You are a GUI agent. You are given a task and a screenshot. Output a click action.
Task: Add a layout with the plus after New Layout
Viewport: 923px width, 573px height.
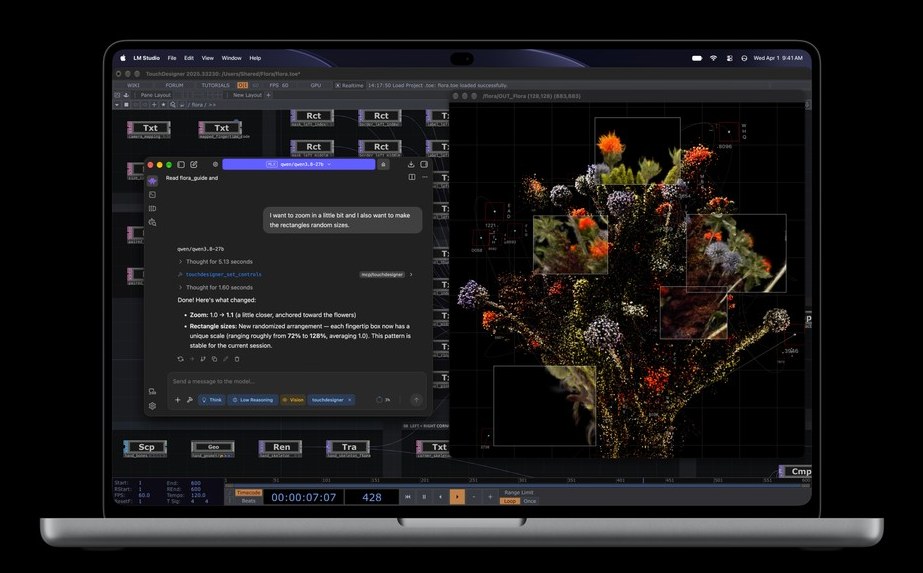click(x=269, y=95)
